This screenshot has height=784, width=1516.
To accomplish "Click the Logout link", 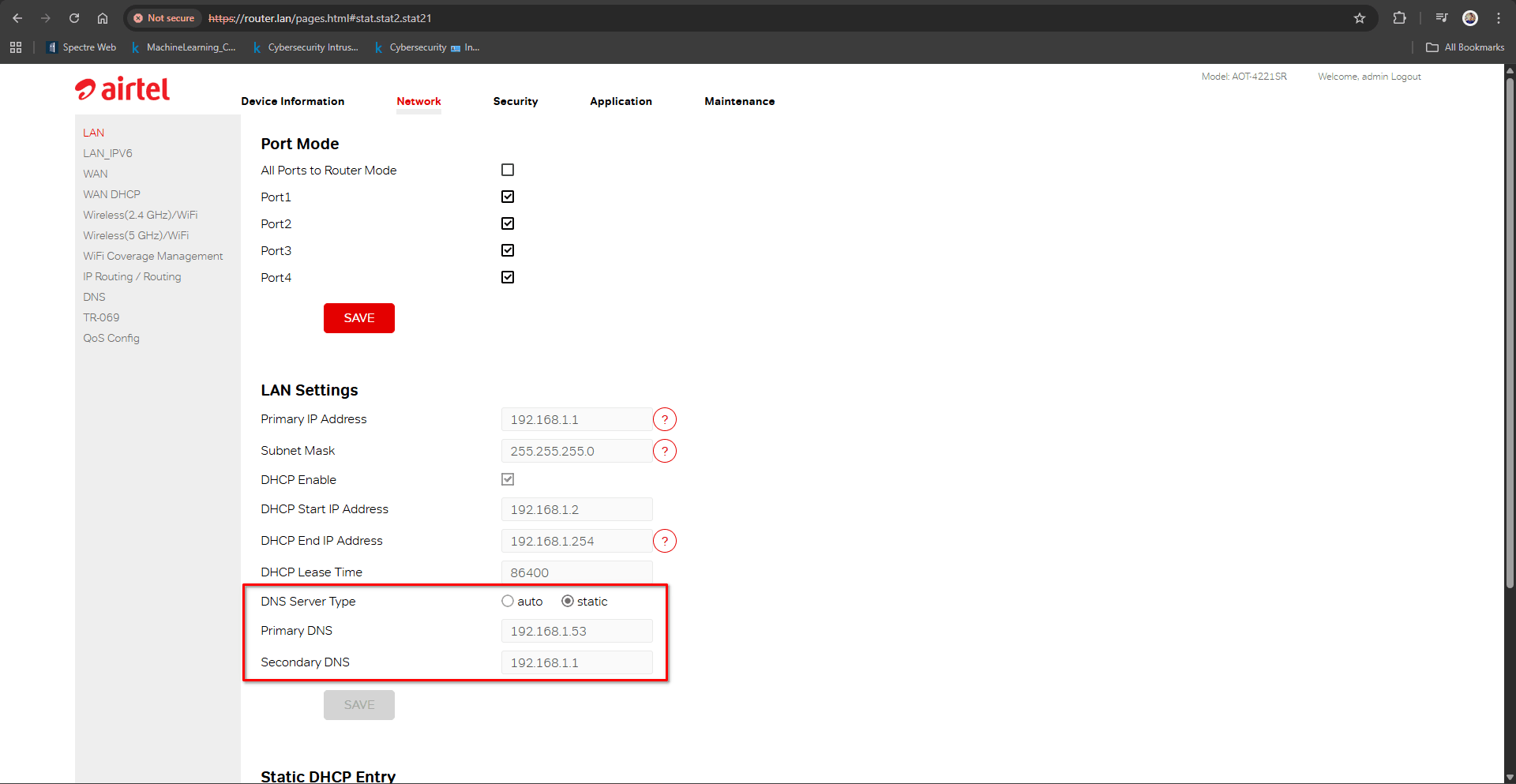I will pyautogui.click(x=1405, y=76).
